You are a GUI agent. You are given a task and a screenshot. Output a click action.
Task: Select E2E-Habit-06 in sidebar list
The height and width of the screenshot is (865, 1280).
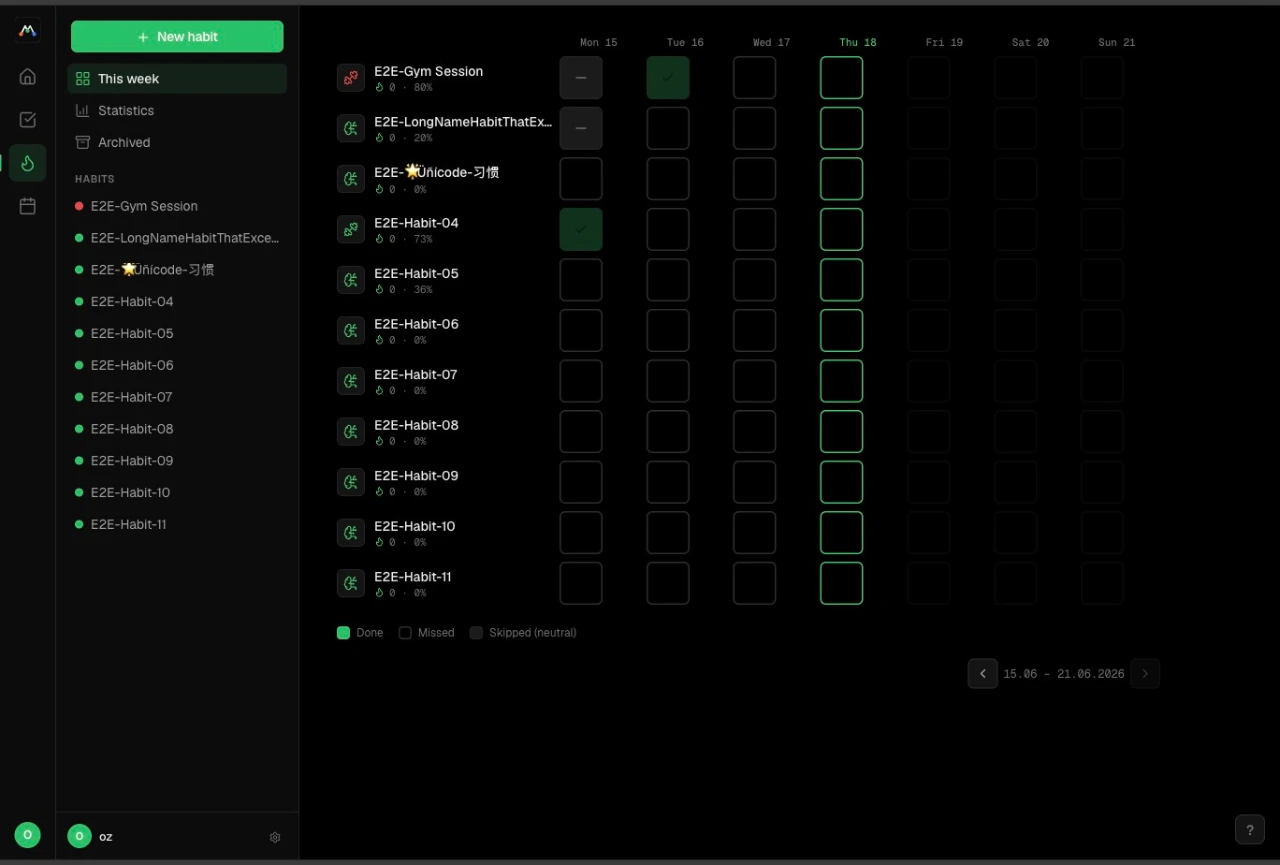(177, 365)
